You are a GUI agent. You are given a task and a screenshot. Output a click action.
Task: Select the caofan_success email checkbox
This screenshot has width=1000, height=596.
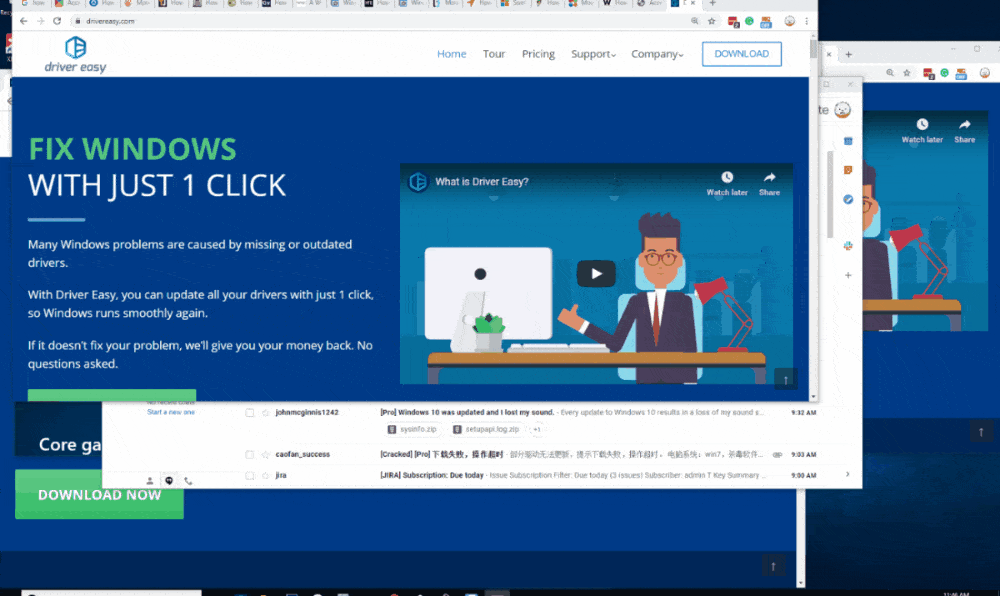(249, 454)
